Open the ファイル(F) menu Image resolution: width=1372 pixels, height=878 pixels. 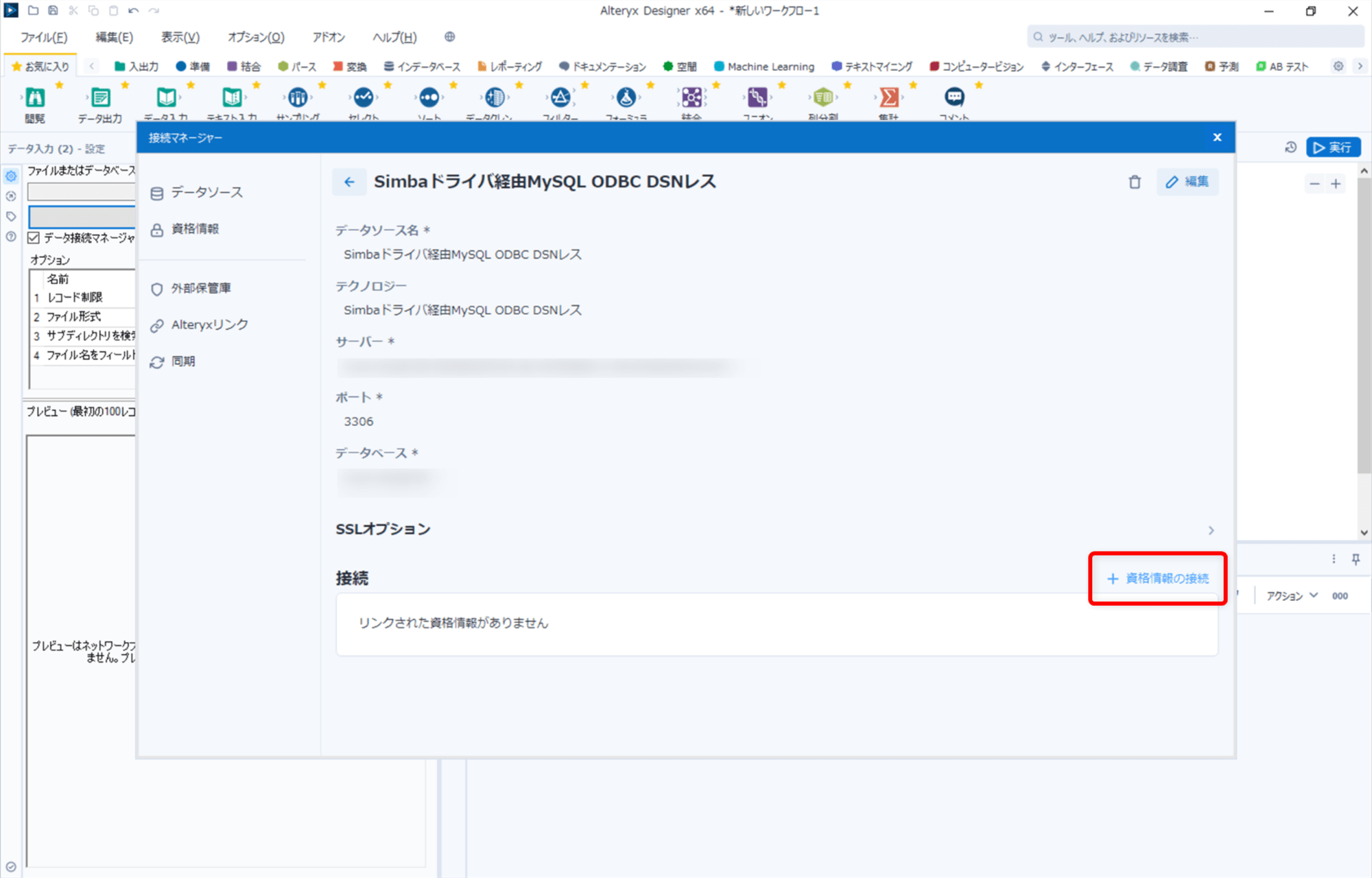coord(44,37)
